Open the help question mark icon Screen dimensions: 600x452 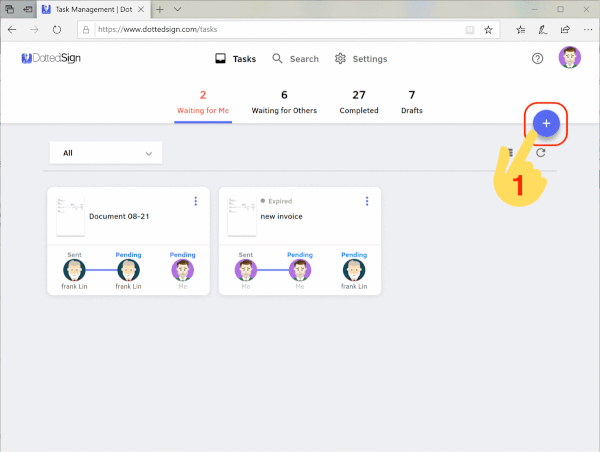(x=537, y=59)
